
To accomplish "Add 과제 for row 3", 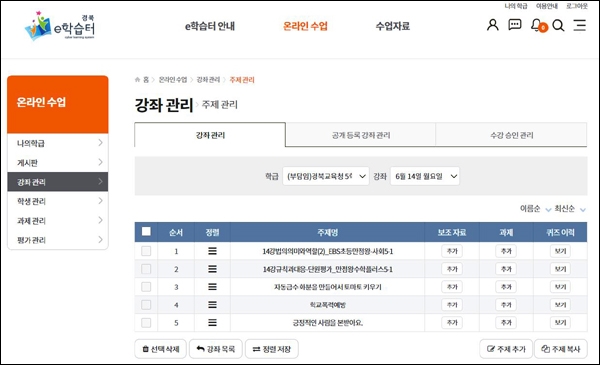I will [x=506, y=287].
